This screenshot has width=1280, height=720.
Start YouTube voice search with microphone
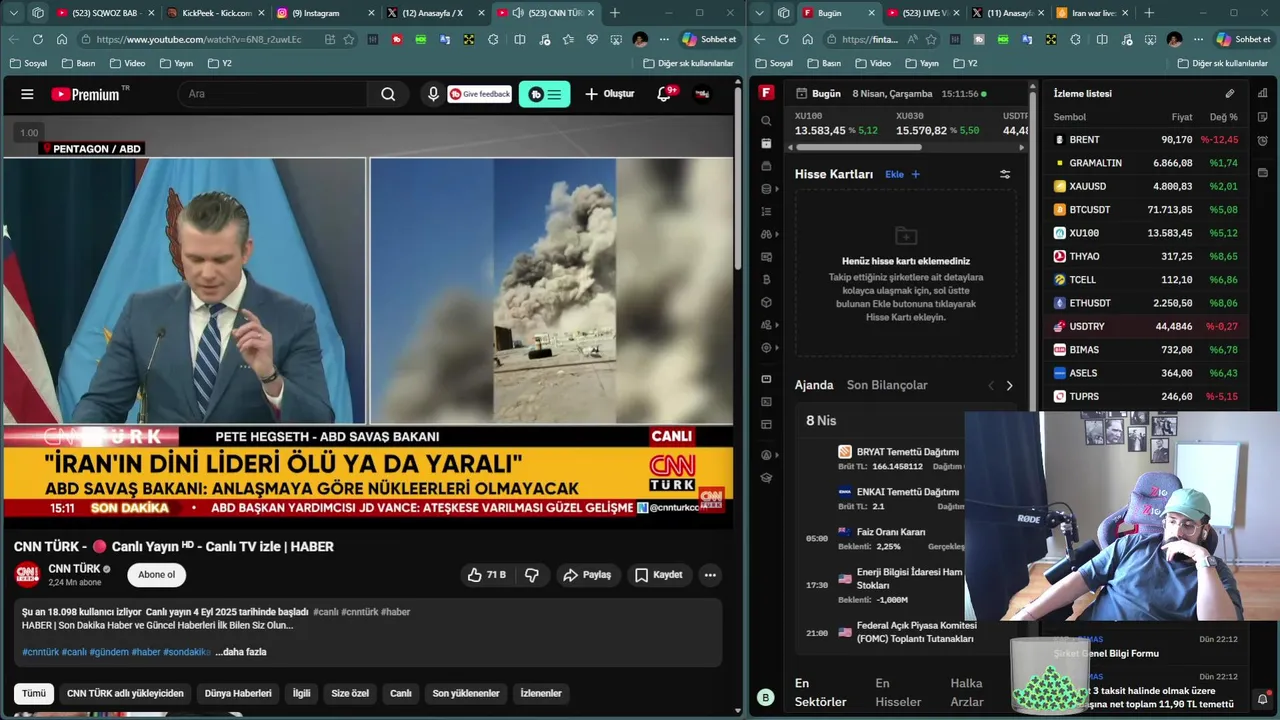point(433,94)
